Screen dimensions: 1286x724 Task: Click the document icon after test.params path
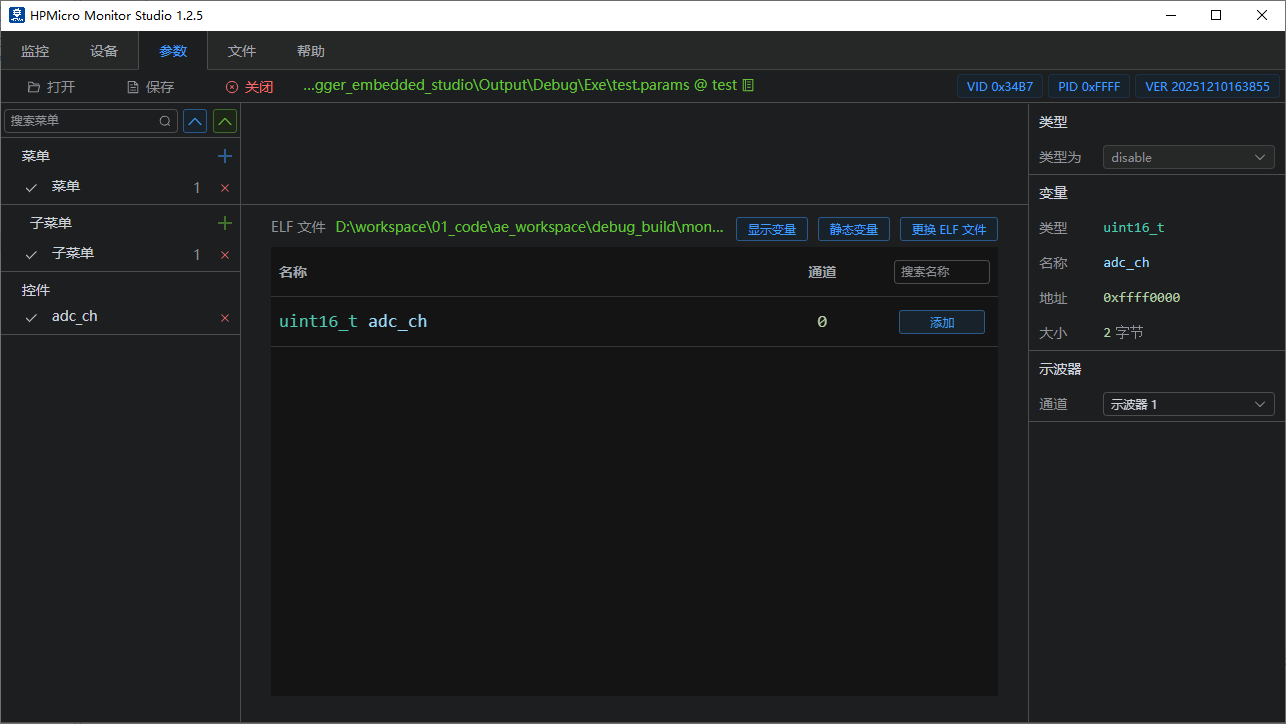pos(749,85)
